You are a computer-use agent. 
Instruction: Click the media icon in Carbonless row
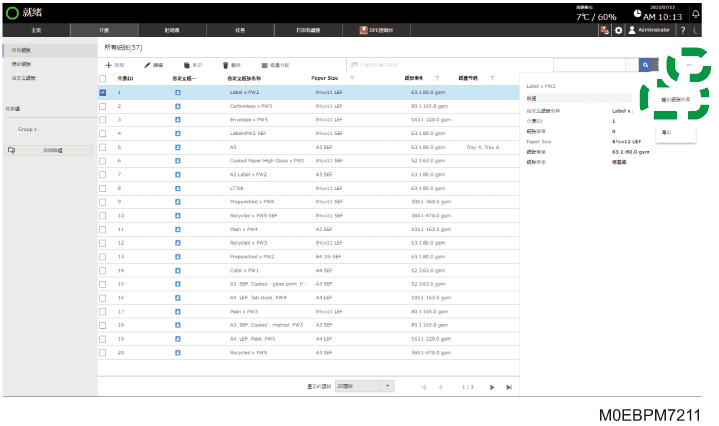[178, 106]
